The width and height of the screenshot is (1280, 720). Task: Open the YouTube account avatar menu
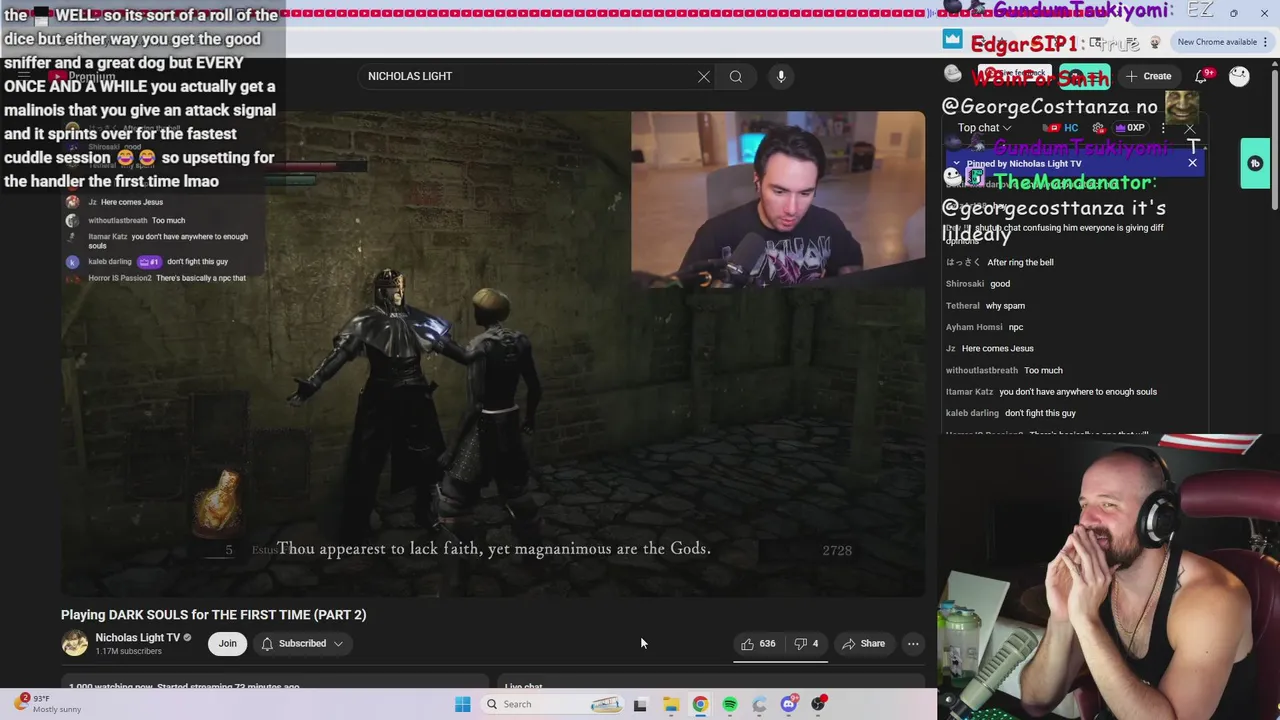pos(1239,76)
